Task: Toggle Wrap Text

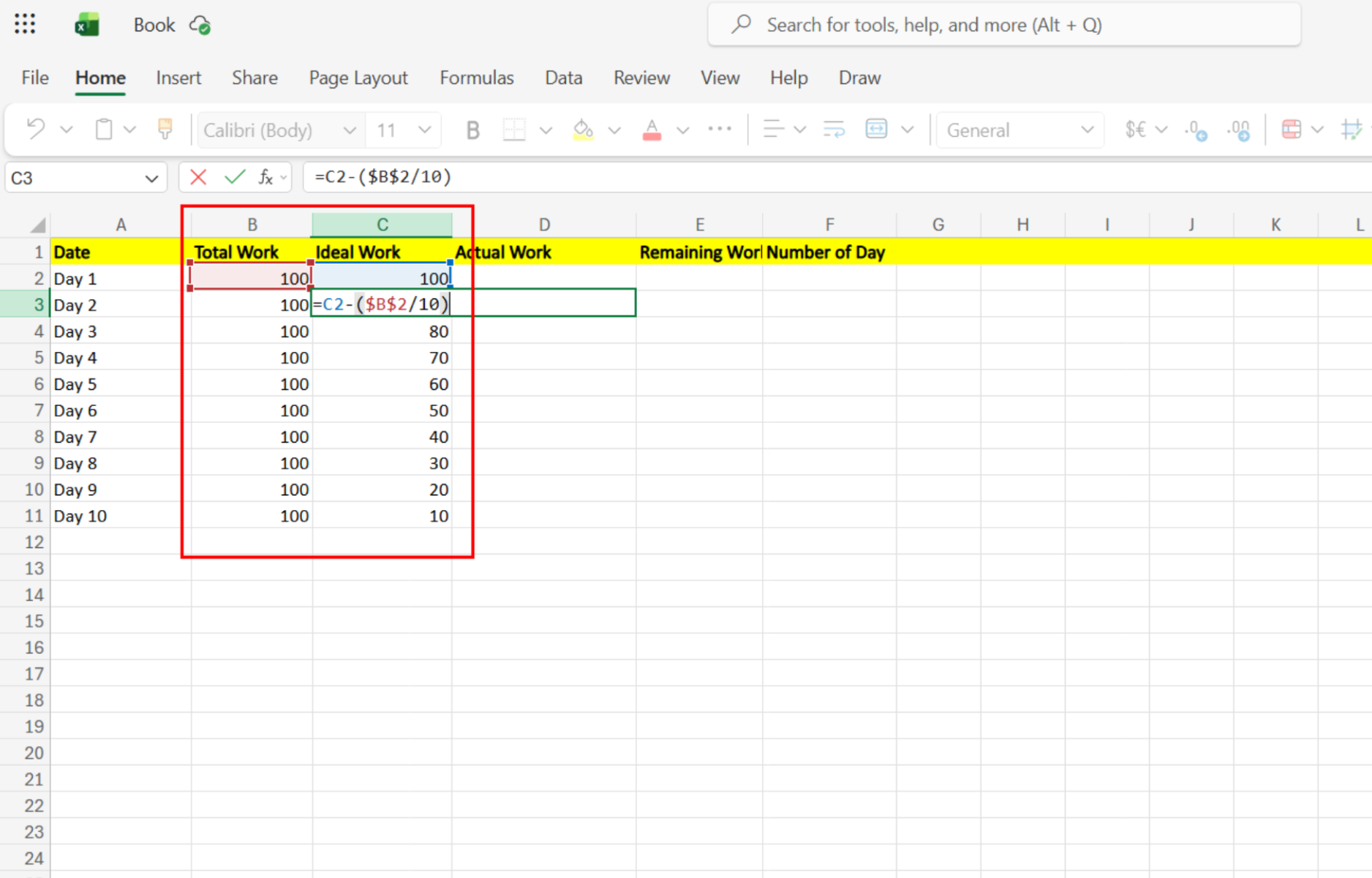Action: tap(834, 130)
